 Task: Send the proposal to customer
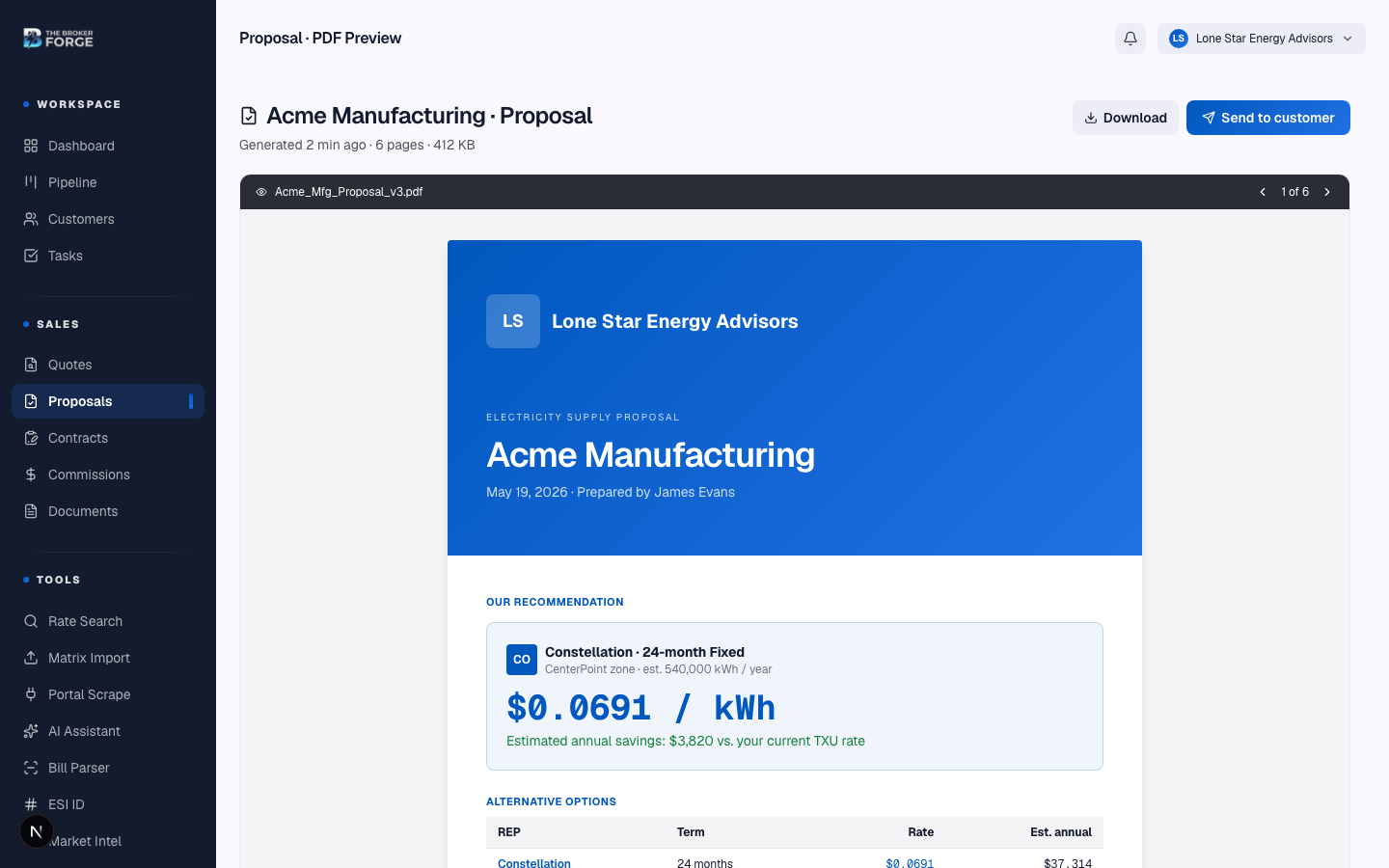[1268, 118]
